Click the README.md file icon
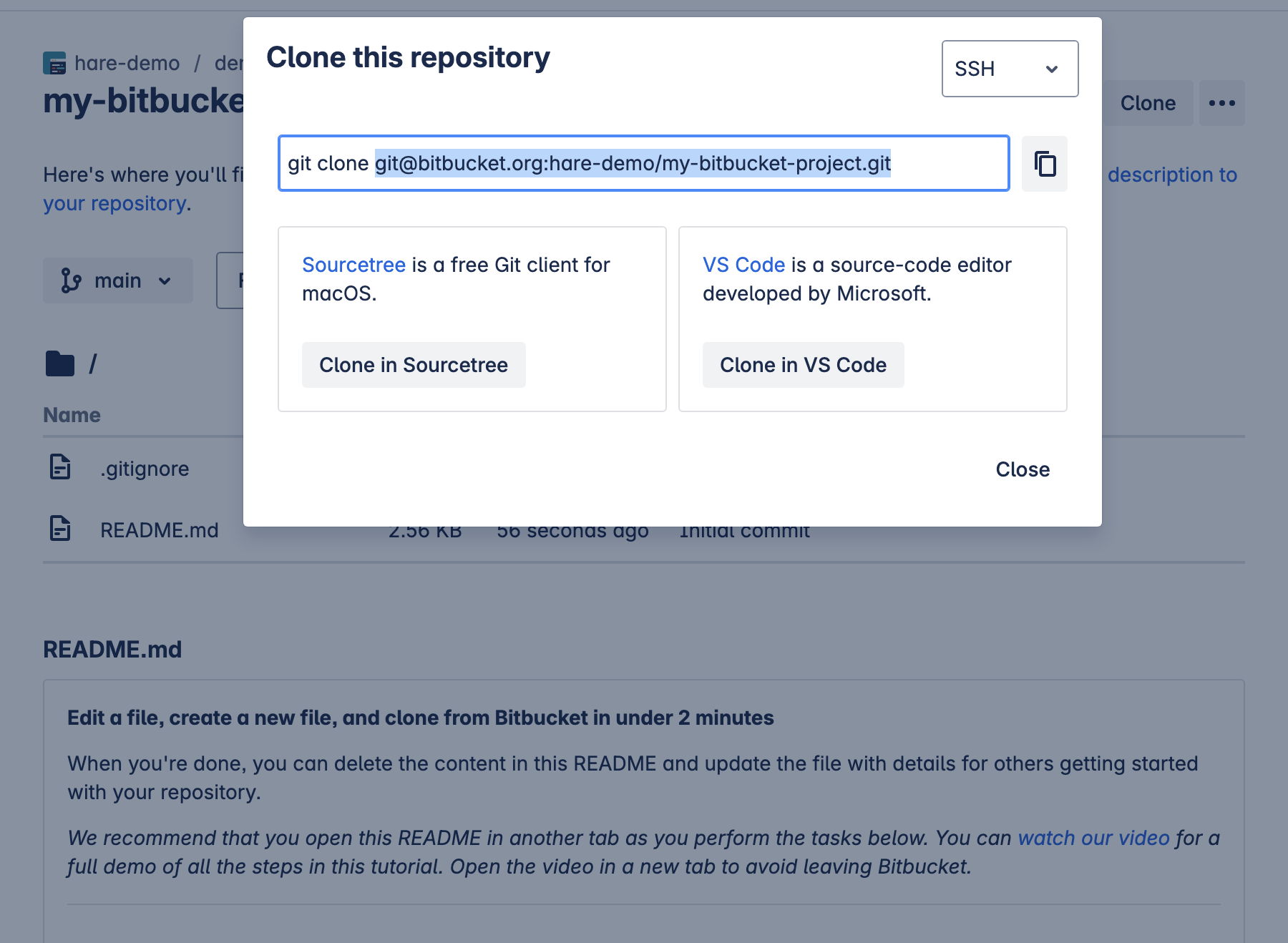The width and height of the screenshot is (1288, 943). click(60, 529)
